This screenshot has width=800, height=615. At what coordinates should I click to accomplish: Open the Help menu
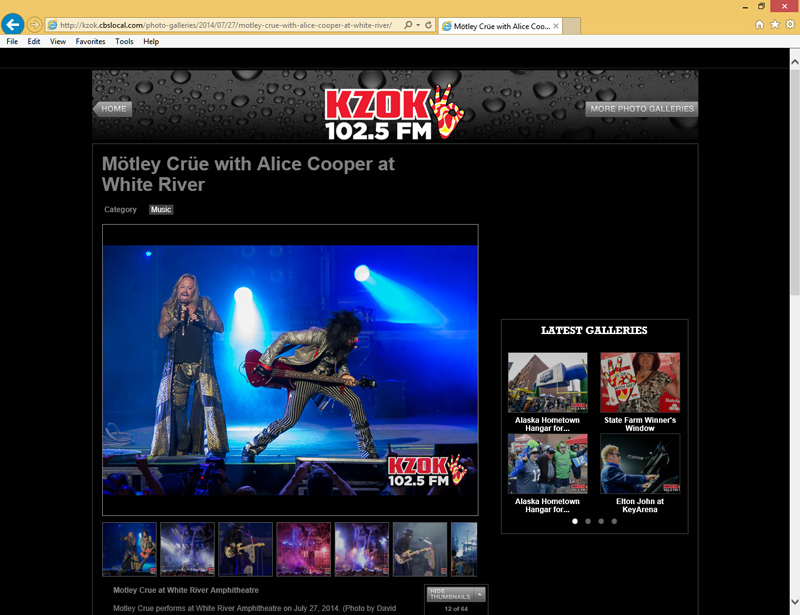click(151, 41)
